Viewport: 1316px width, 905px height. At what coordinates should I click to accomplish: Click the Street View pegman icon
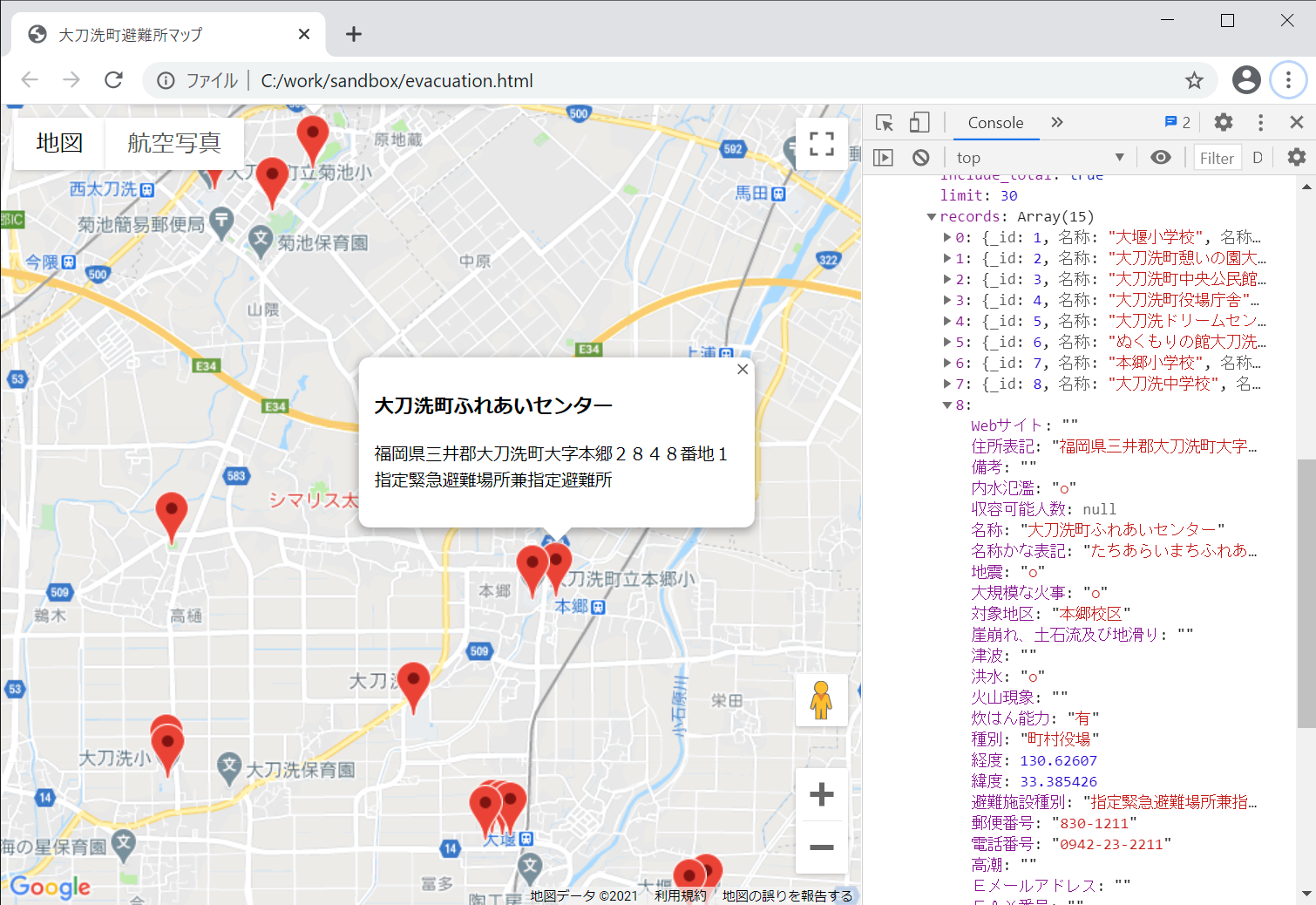click(x=821, y=699)
